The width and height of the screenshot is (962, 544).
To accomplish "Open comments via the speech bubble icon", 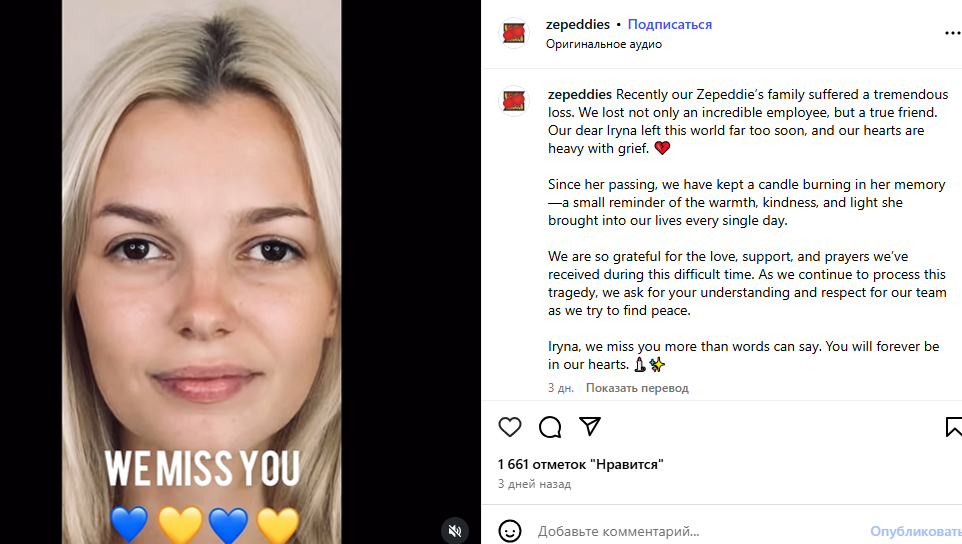I will click(550, 427).
